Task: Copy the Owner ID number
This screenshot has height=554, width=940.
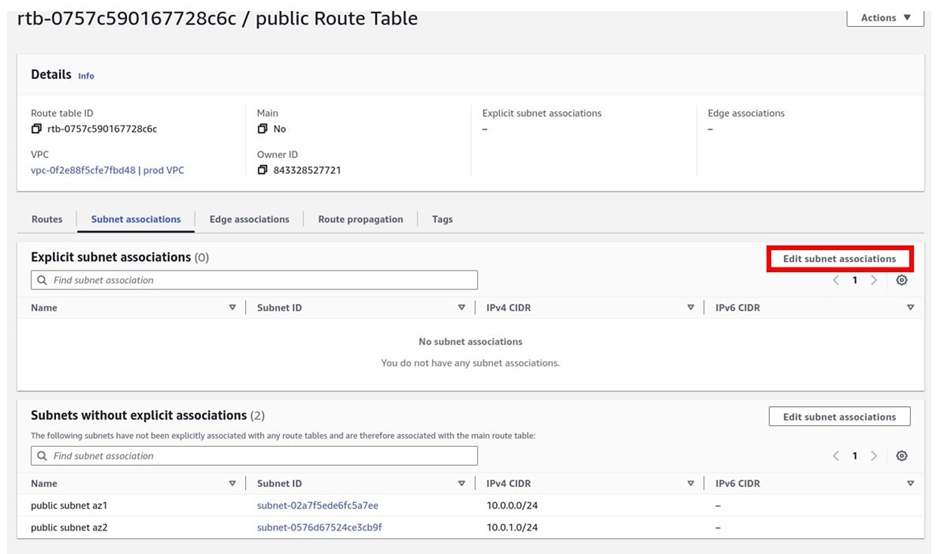Action: pyautogui.click(x=263, y=170)
